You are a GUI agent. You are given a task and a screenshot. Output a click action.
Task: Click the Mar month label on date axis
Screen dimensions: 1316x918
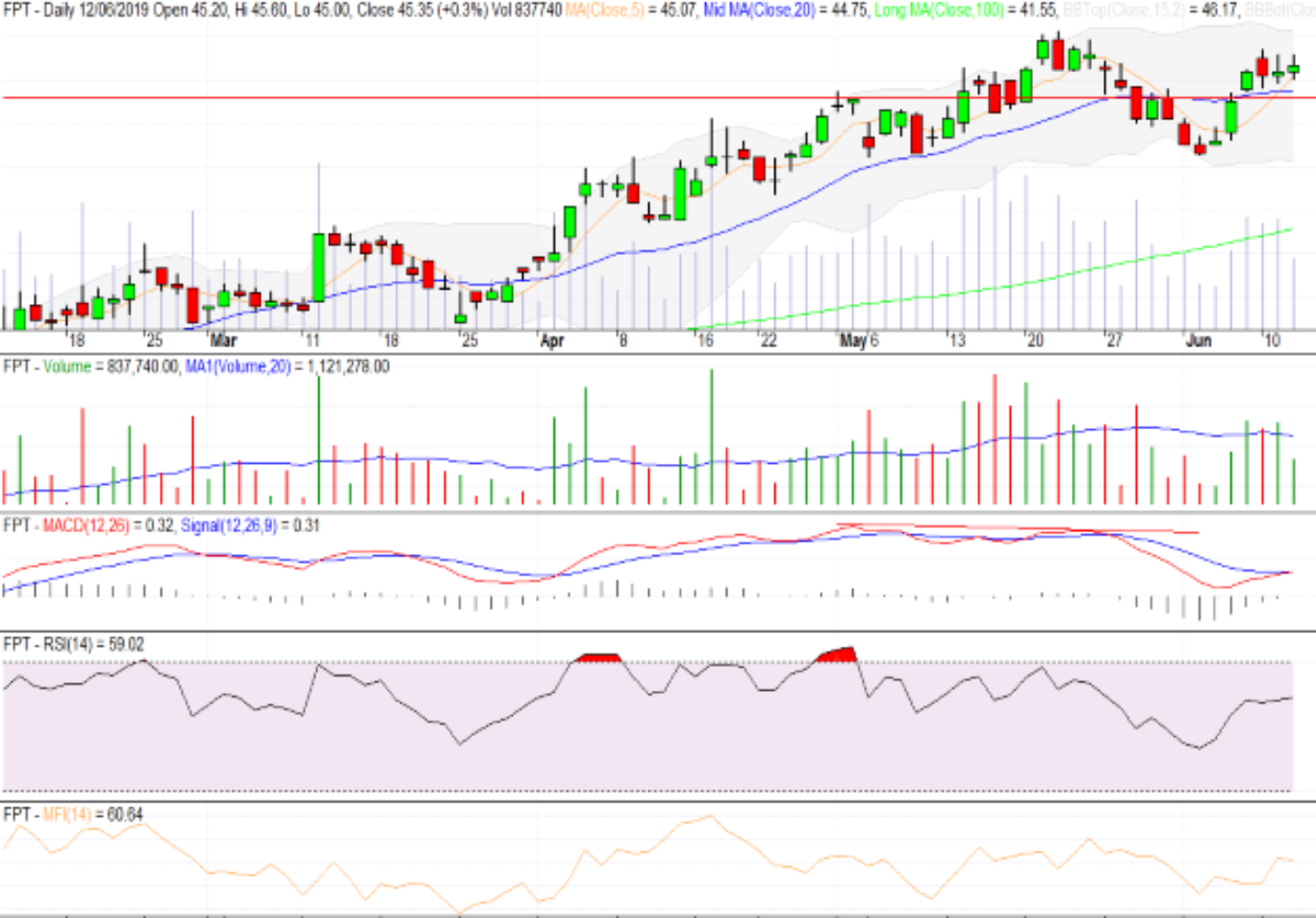pyautogui.click(x=223, y=341)
